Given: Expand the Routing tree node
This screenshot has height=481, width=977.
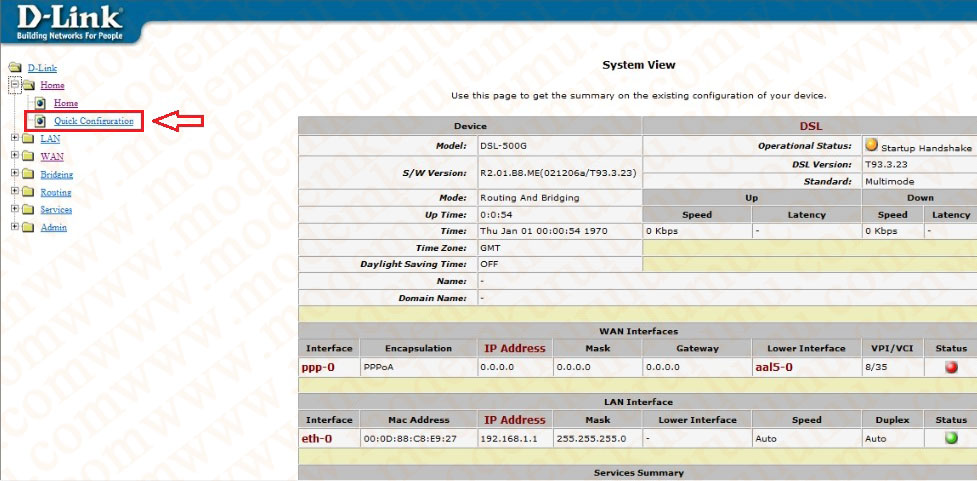Looking at the screenshot, I should 15,192.
